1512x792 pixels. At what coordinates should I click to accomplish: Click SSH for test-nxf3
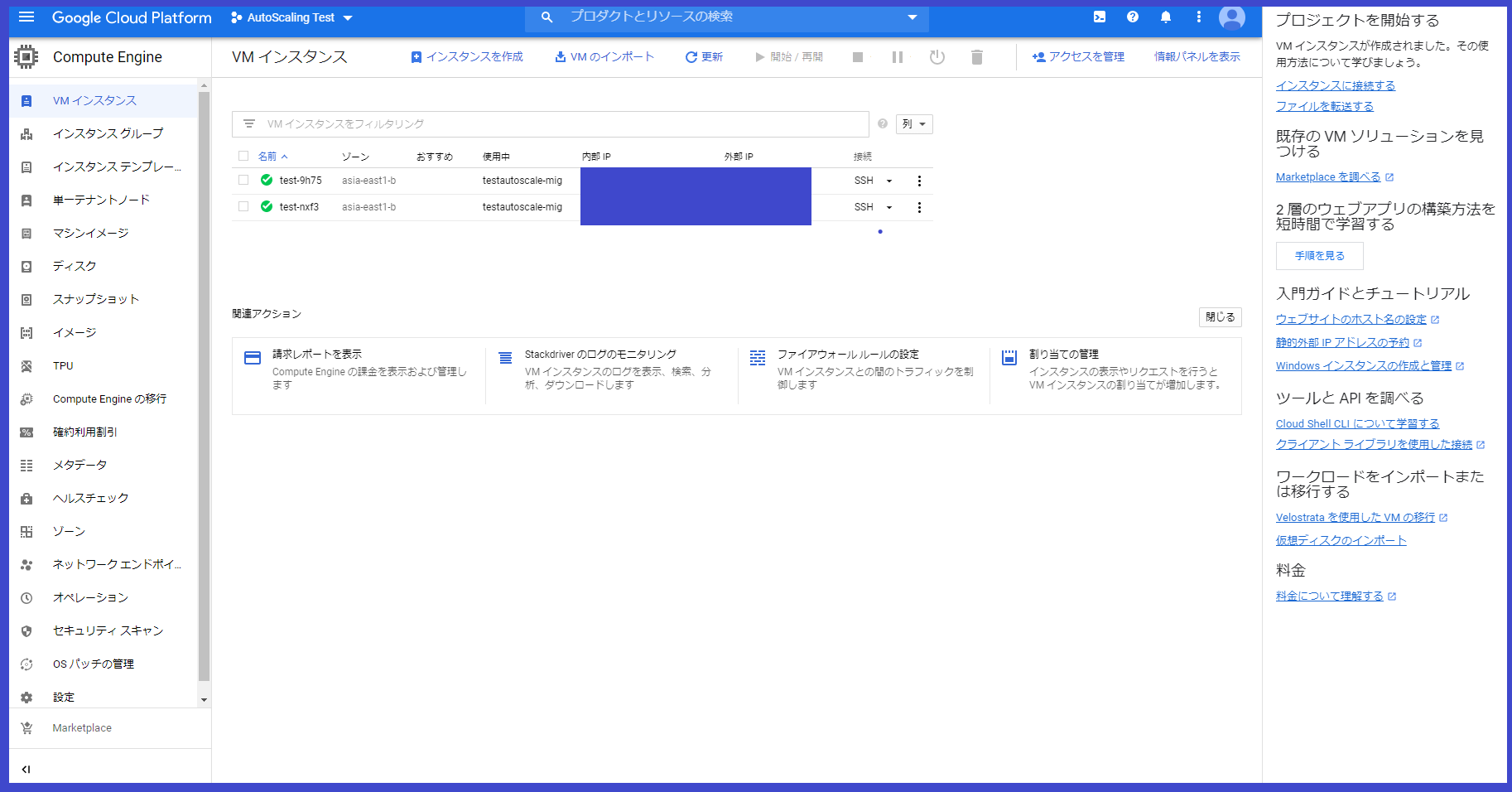coord(864,207)
